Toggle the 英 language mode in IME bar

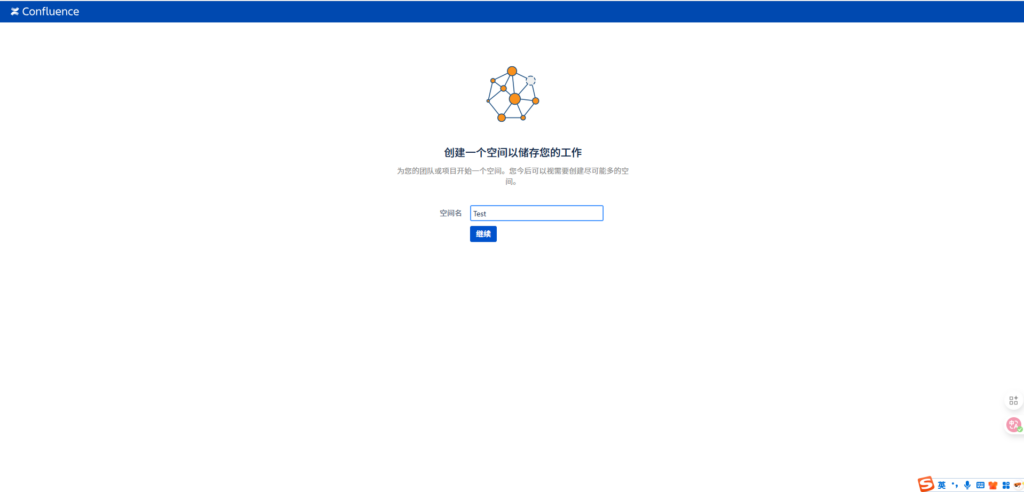point(942,484)
